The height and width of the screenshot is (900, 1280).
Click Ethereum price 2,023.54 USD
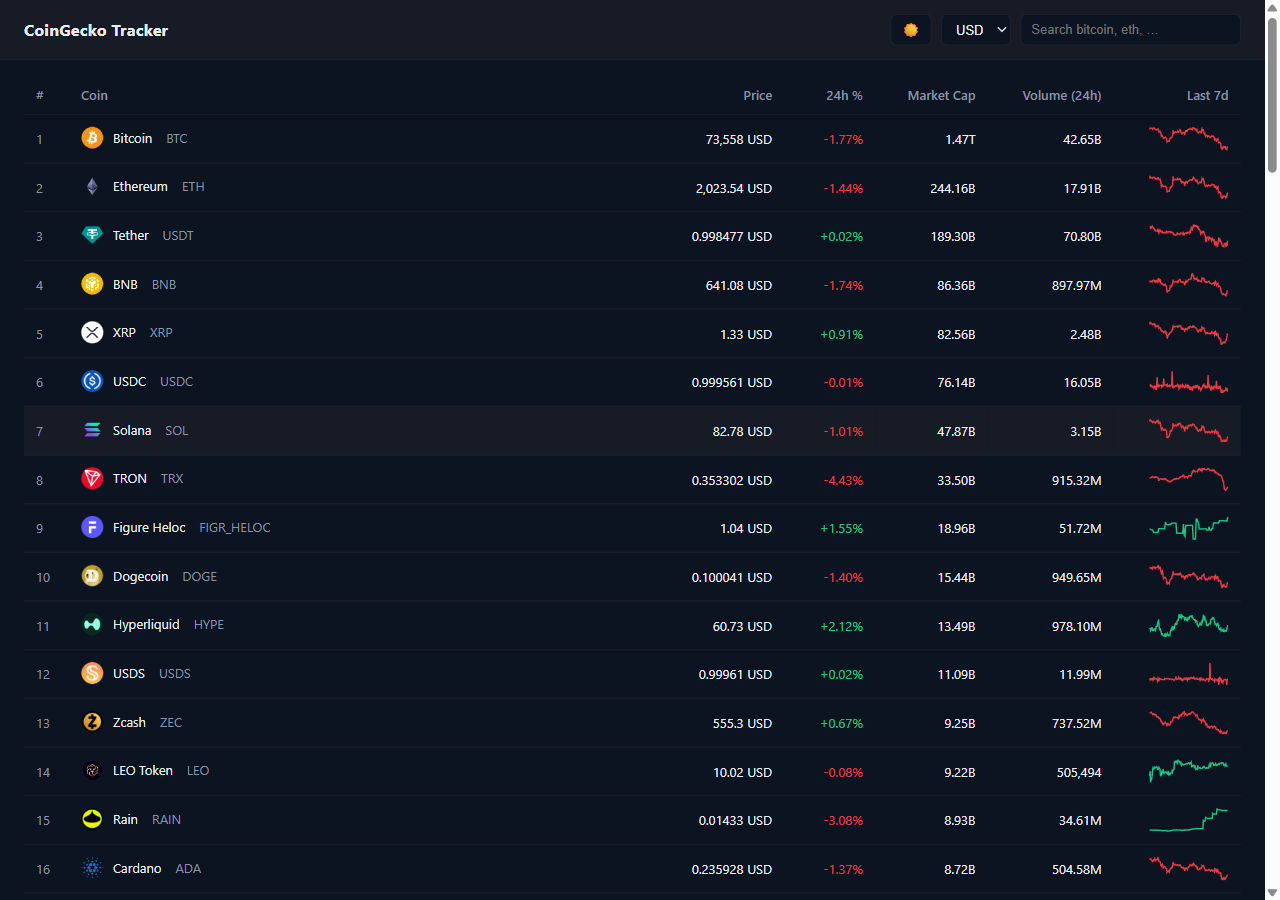(734, 188)
